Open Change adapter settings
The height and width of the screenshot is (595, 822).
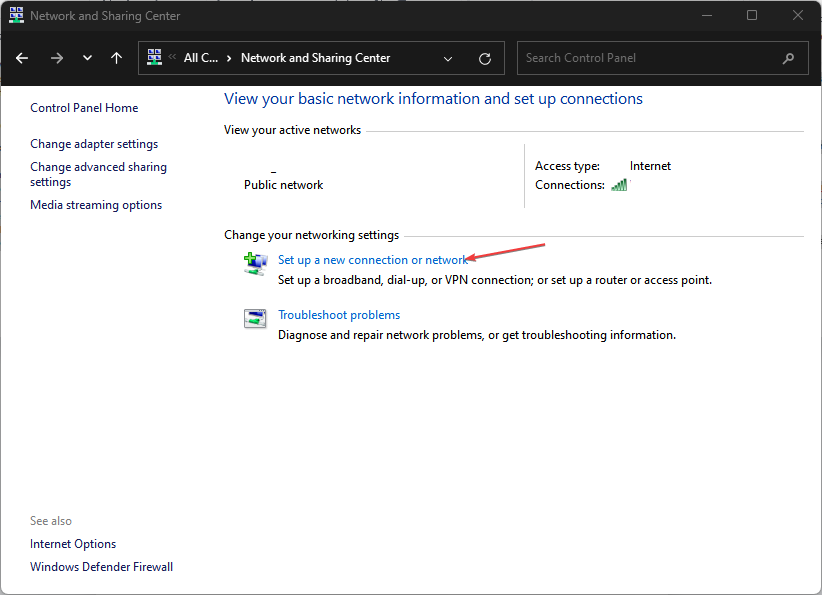94,144
